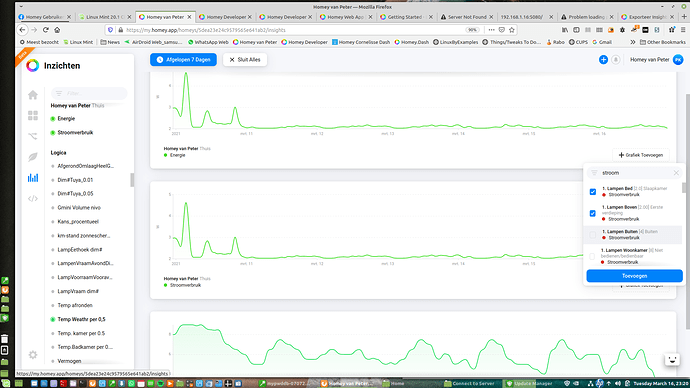Open the Homey home icon in sidebar
This screenshot has width=690, height=388.
tap(33, 95)
